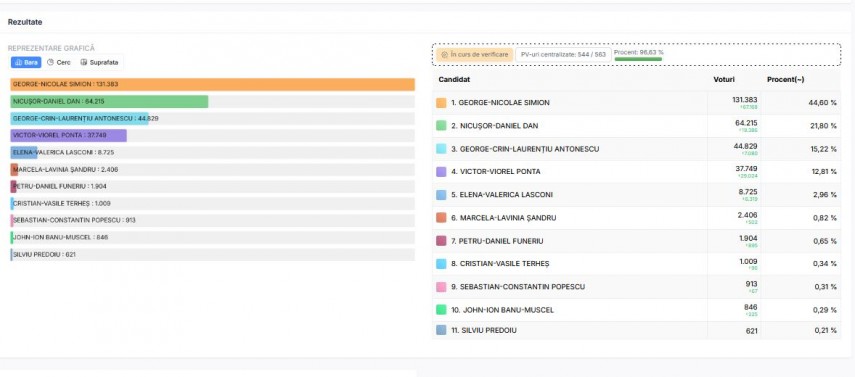Switch chart to Cerc view

(59, 63)
